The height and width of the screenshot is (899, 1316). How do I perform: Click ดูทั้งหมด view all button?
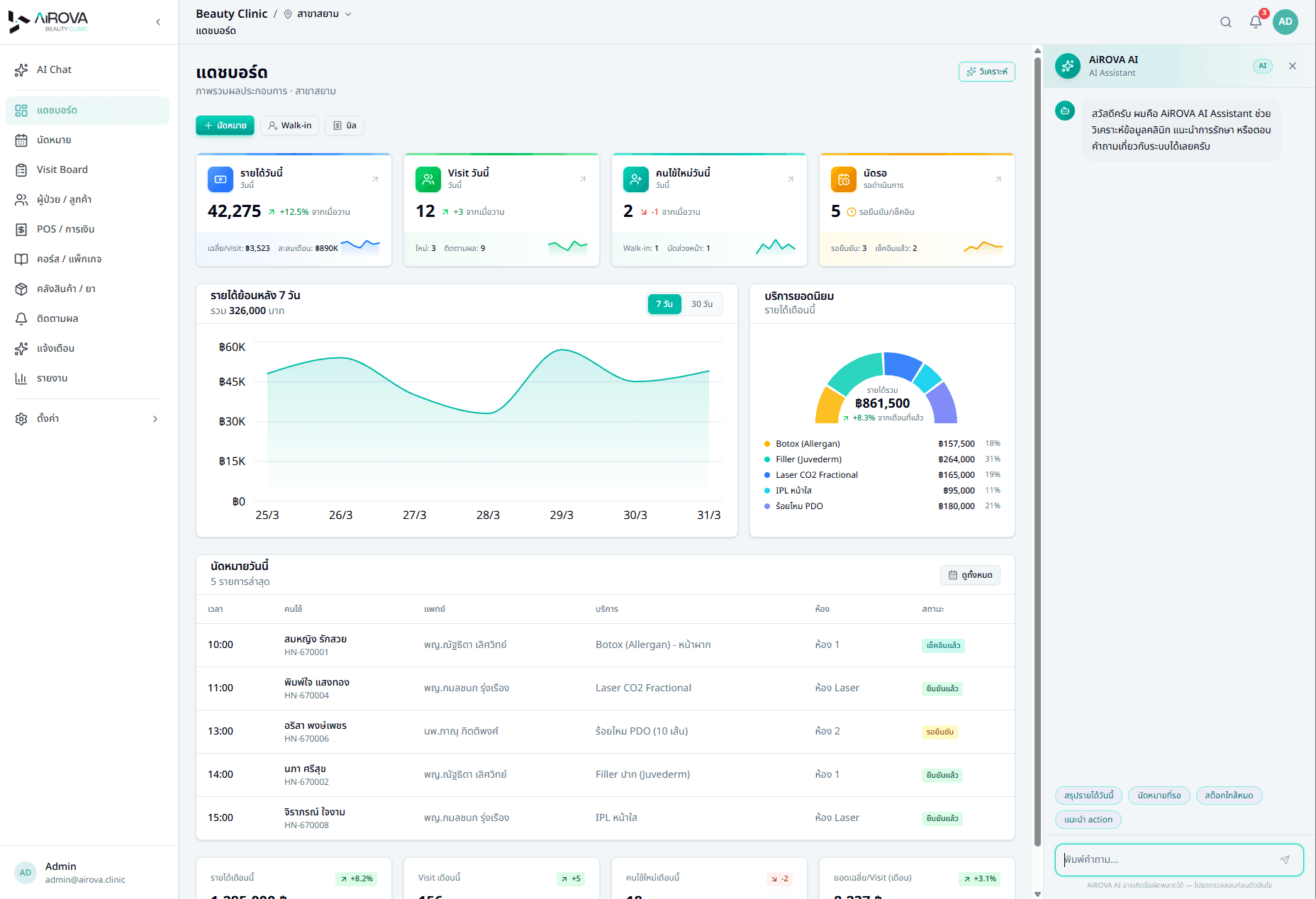click(x=970, y=575)
